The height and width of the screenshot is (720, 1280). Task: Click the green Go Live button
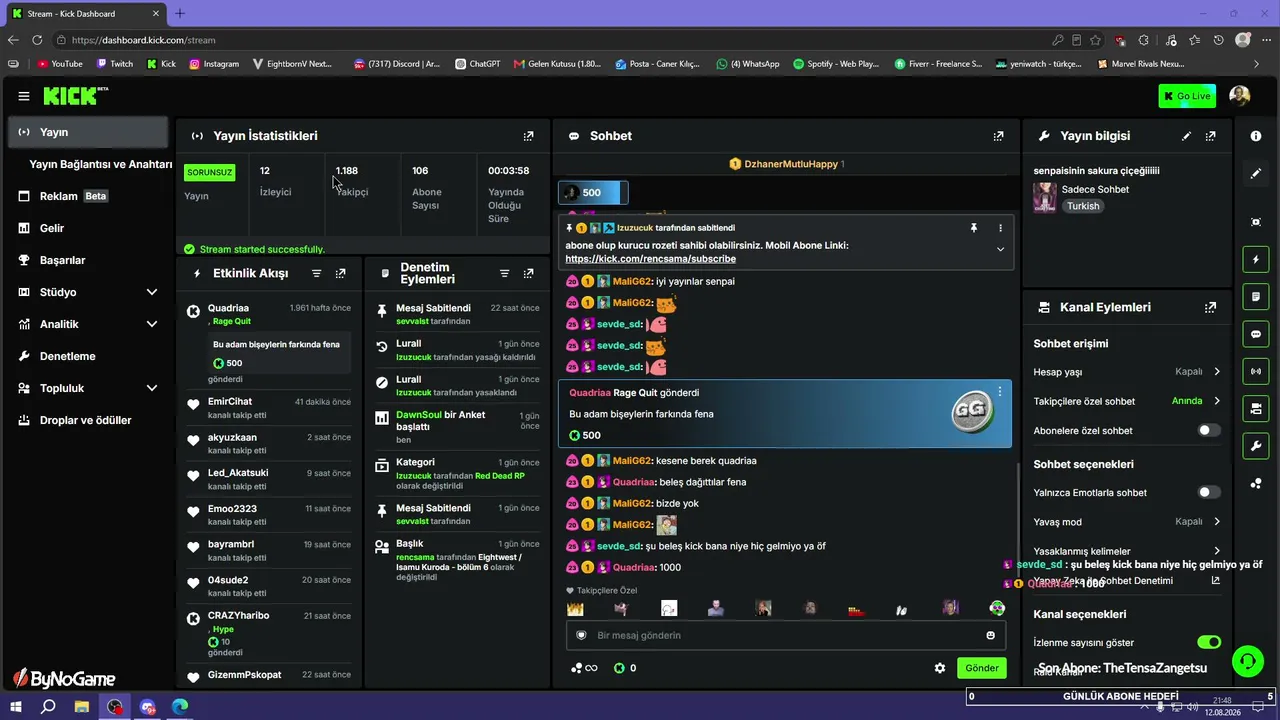click(x=1187, y=96)
